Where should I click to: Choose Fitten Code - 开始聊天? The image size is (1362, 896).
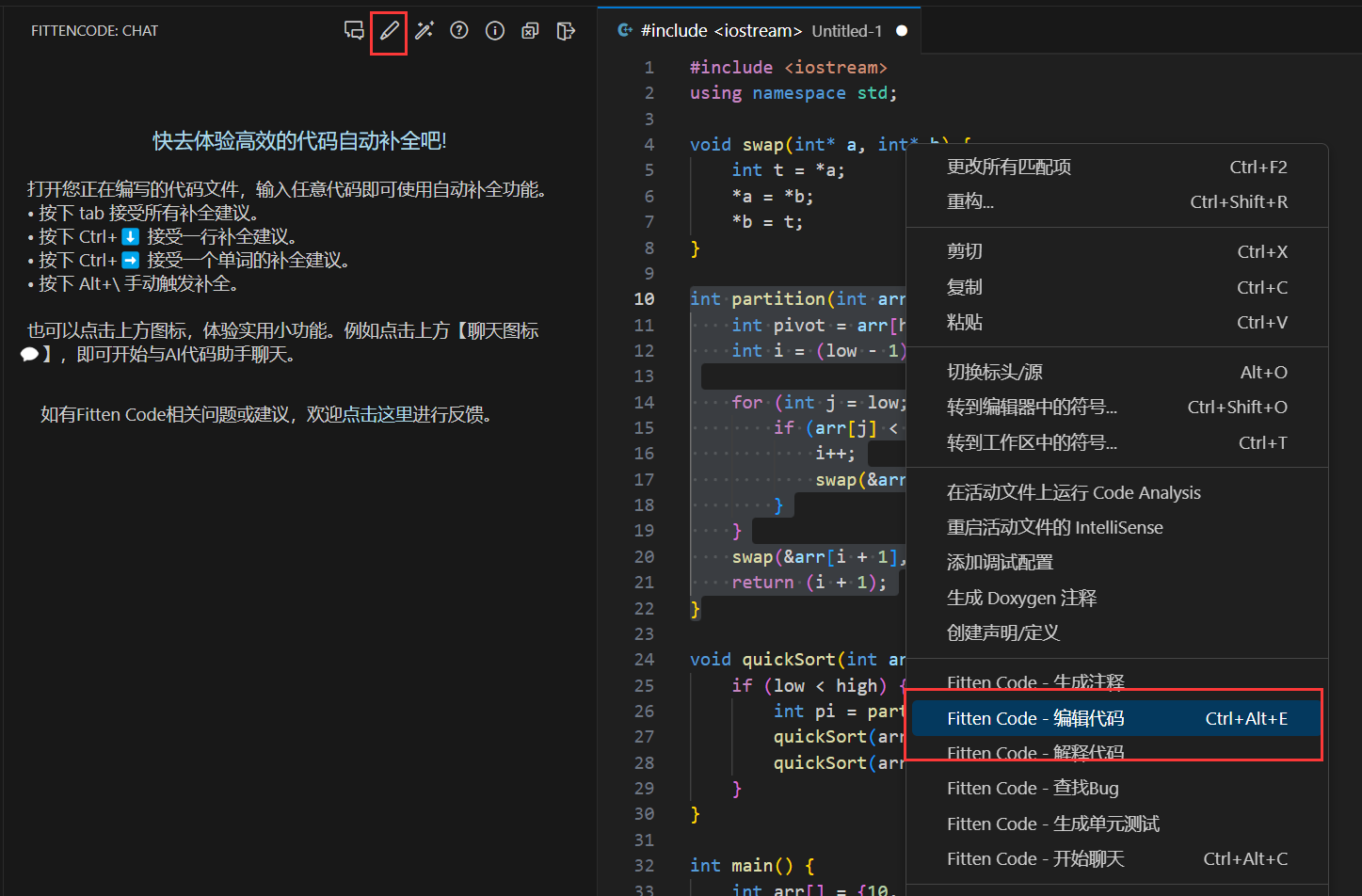pyautogui.click(x=1117, y=859)
